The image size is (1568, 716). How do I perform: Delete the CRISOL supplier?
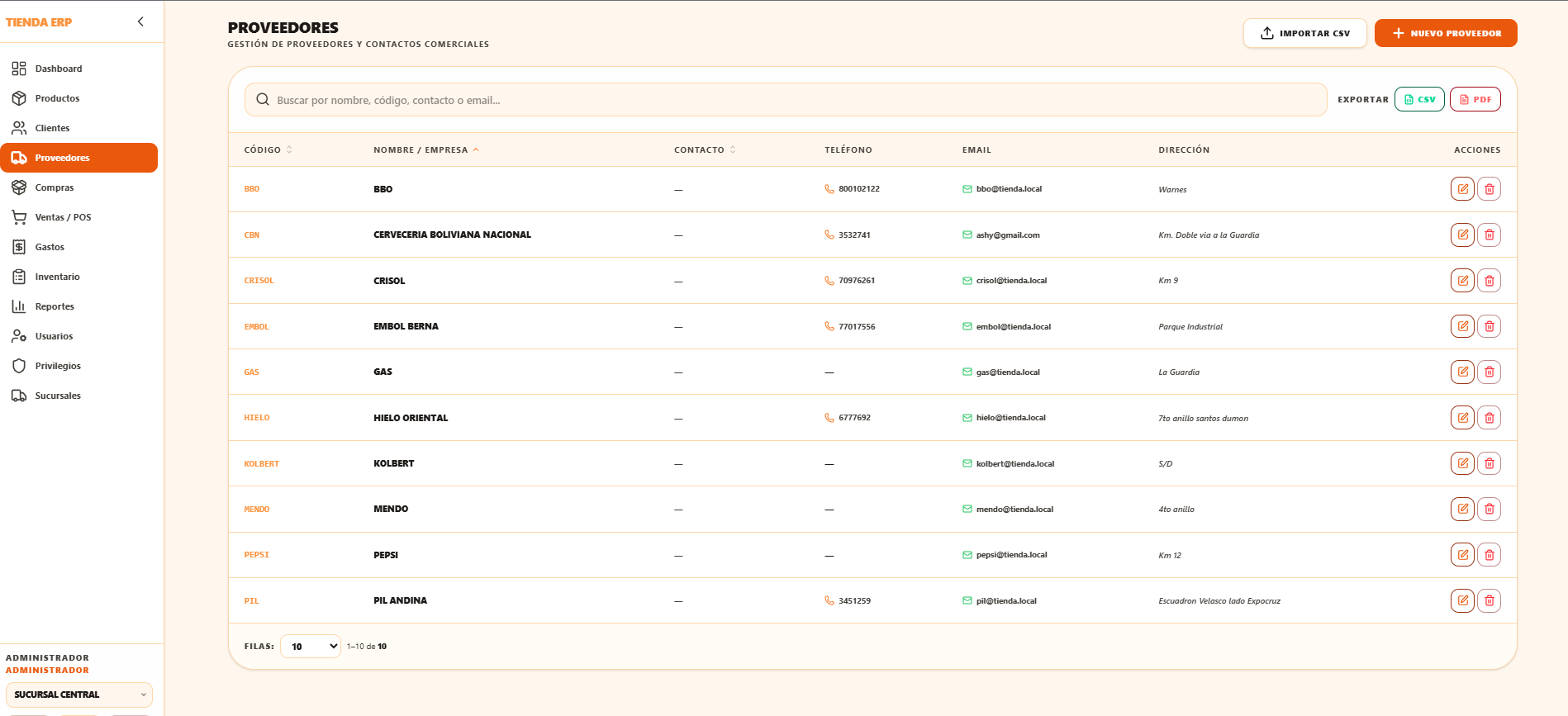[x=1489, y=281]
